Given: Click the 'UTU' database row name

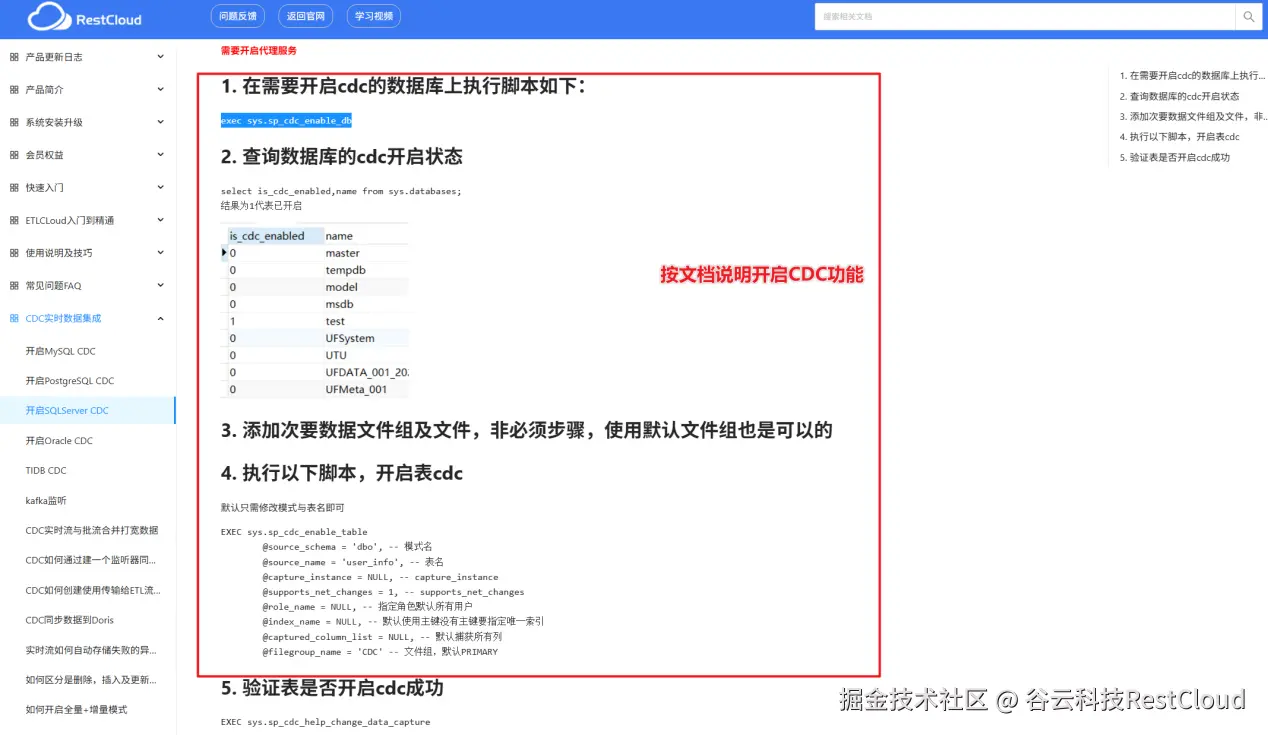Looking at the screenshot, I should (x=336, y=355).
